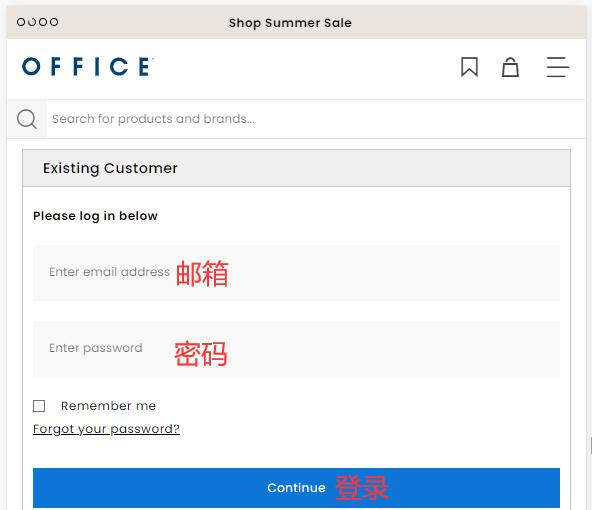Open the hamburger menu icon
The height and width of the screenshot is (510, 592).
(558, 67)
